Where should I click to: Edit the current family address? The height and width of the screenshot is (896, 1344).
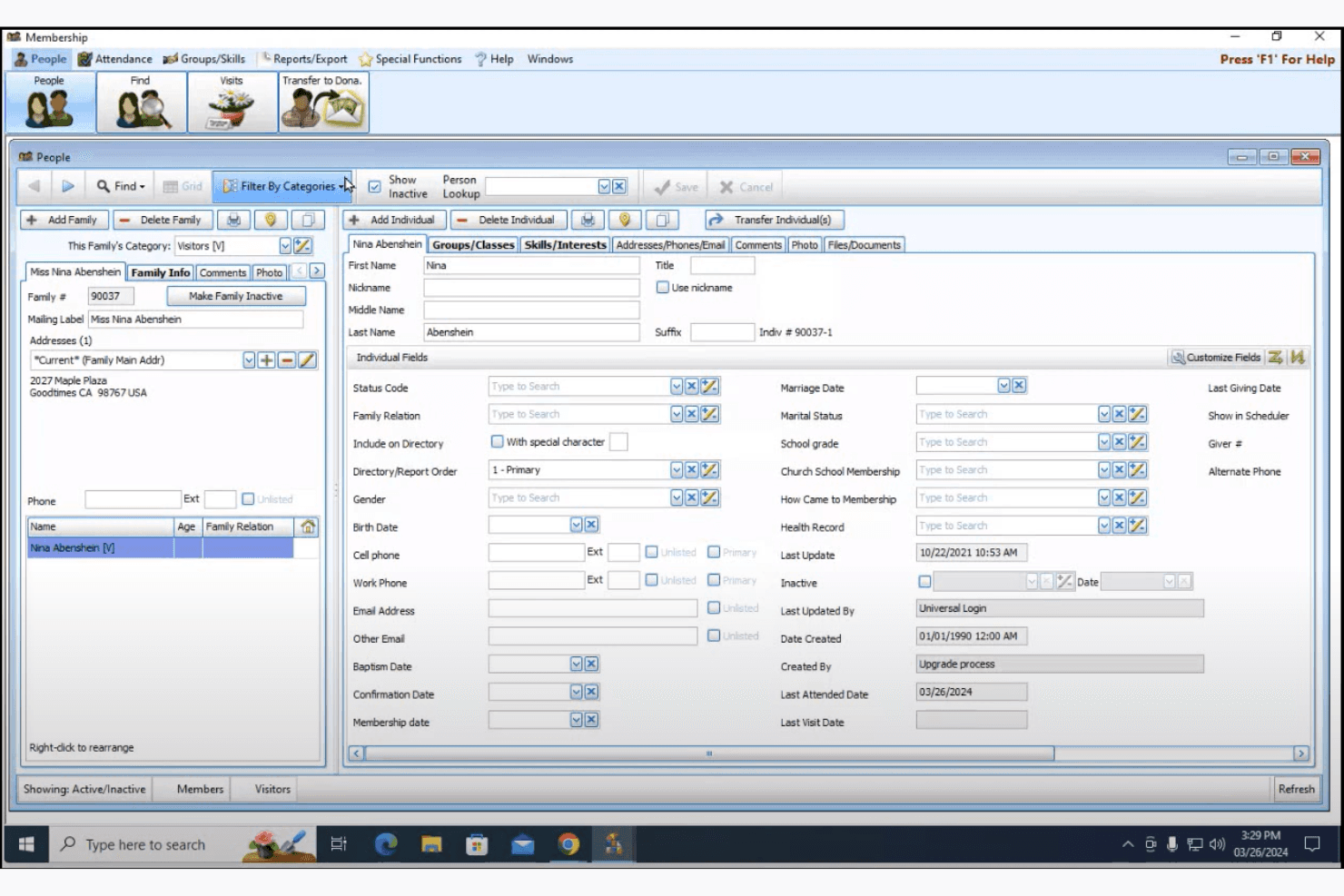308,360
